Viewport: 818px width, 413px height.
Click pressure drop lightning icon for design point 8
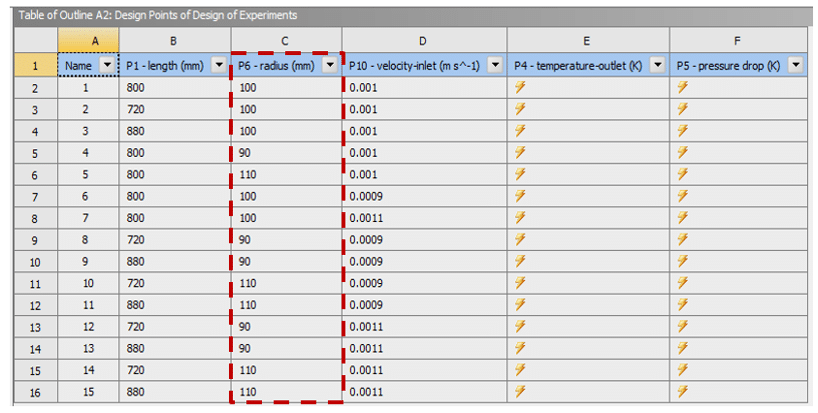coord(683,239)
